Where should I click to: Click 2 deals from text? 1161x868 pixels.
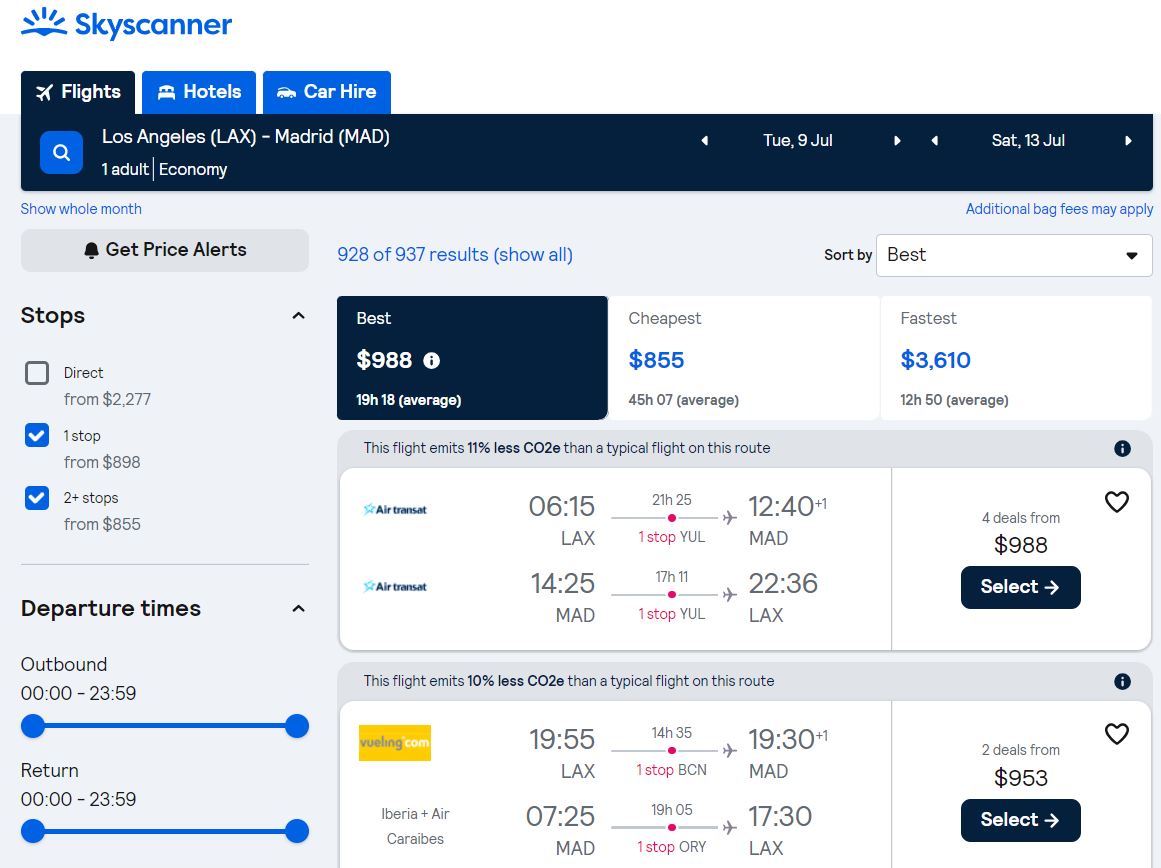click(1020, 750)
